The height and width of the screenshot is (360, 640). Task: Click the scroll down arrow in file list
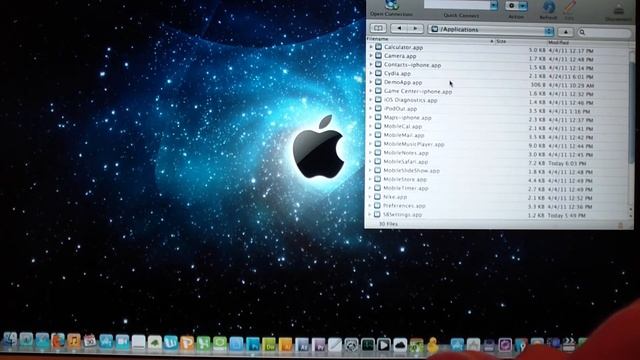[631, 216]
